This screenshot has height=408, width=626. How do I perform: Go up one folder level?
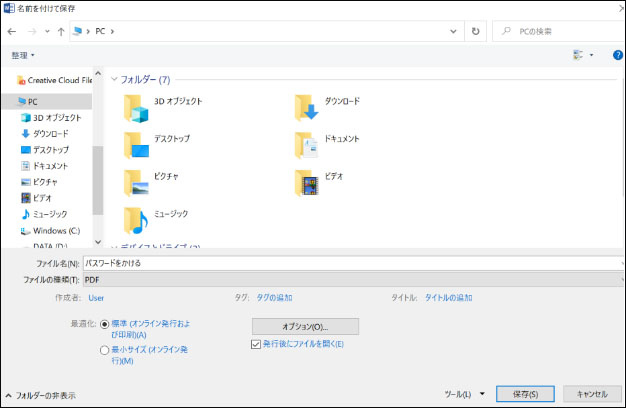pyautogui.click(x=61, y=32)
